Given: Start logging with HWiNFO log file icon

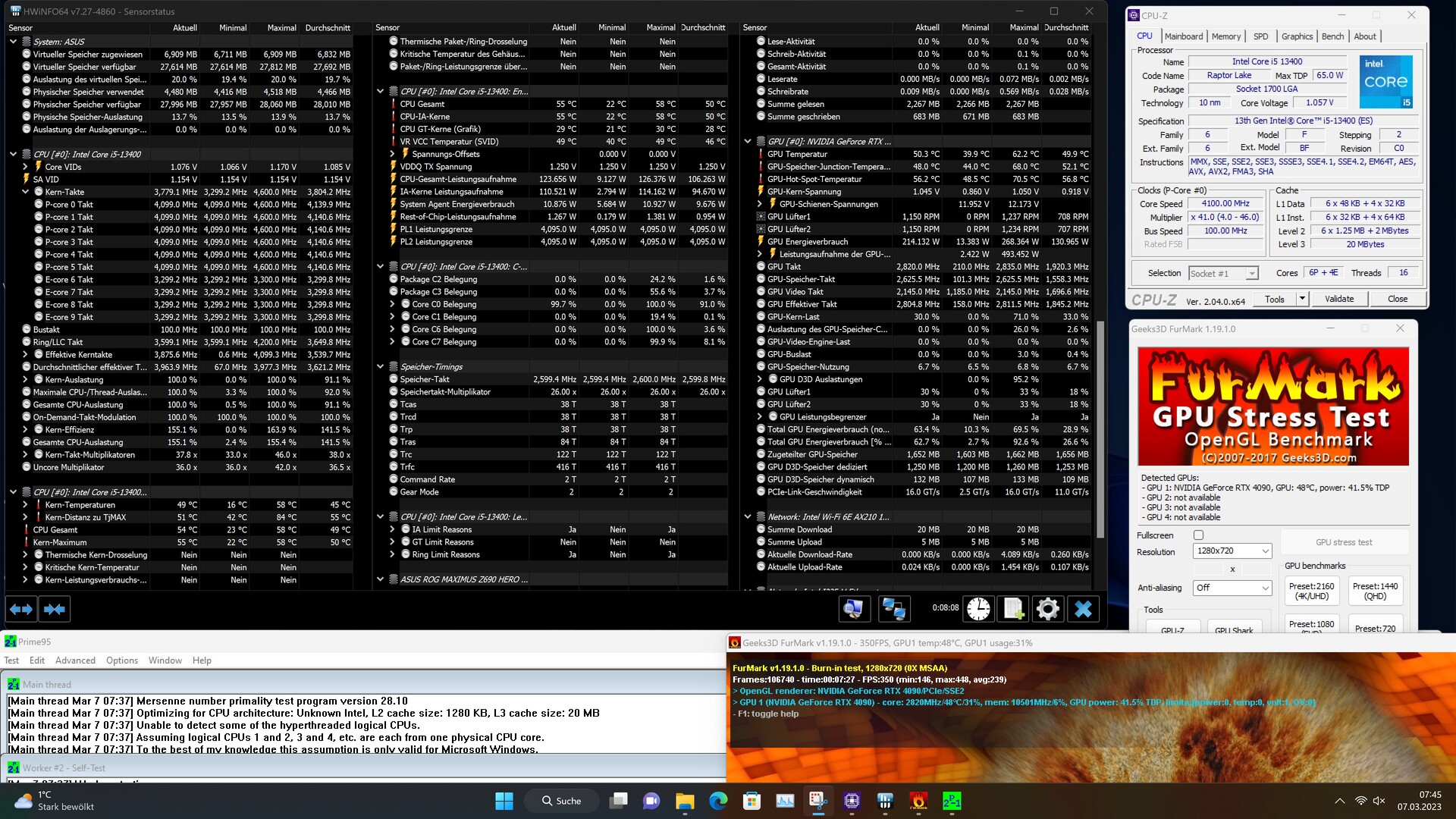Looking at the screenshot, I should [1013, 609].
